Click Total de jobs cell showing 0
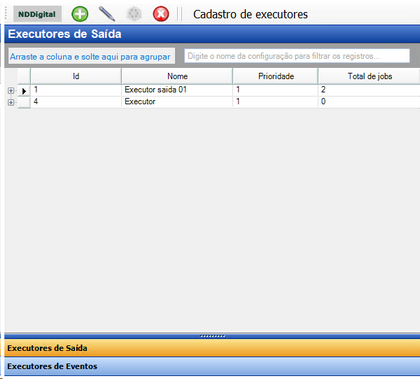The height and width of the screenshot is (379, 420). tap(369, 102)
